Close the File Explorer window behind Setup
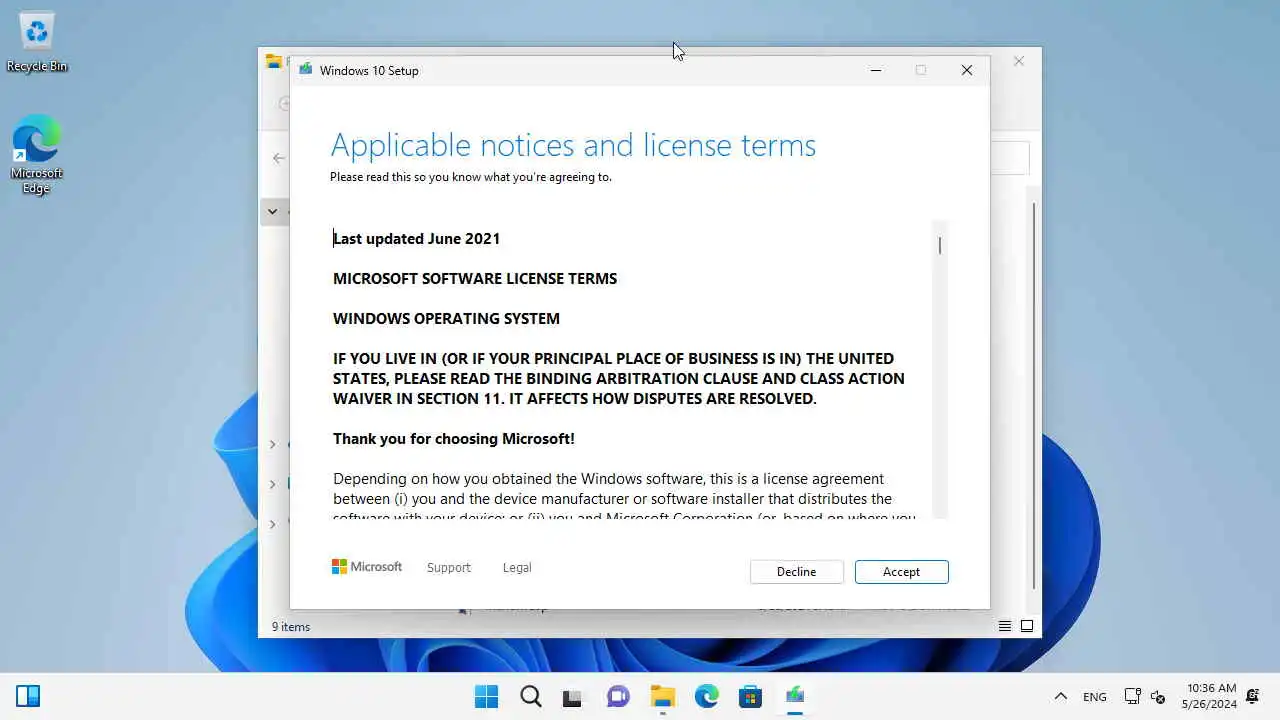The height and width of the screenshot is (720, 1280). coord(1019,61)
